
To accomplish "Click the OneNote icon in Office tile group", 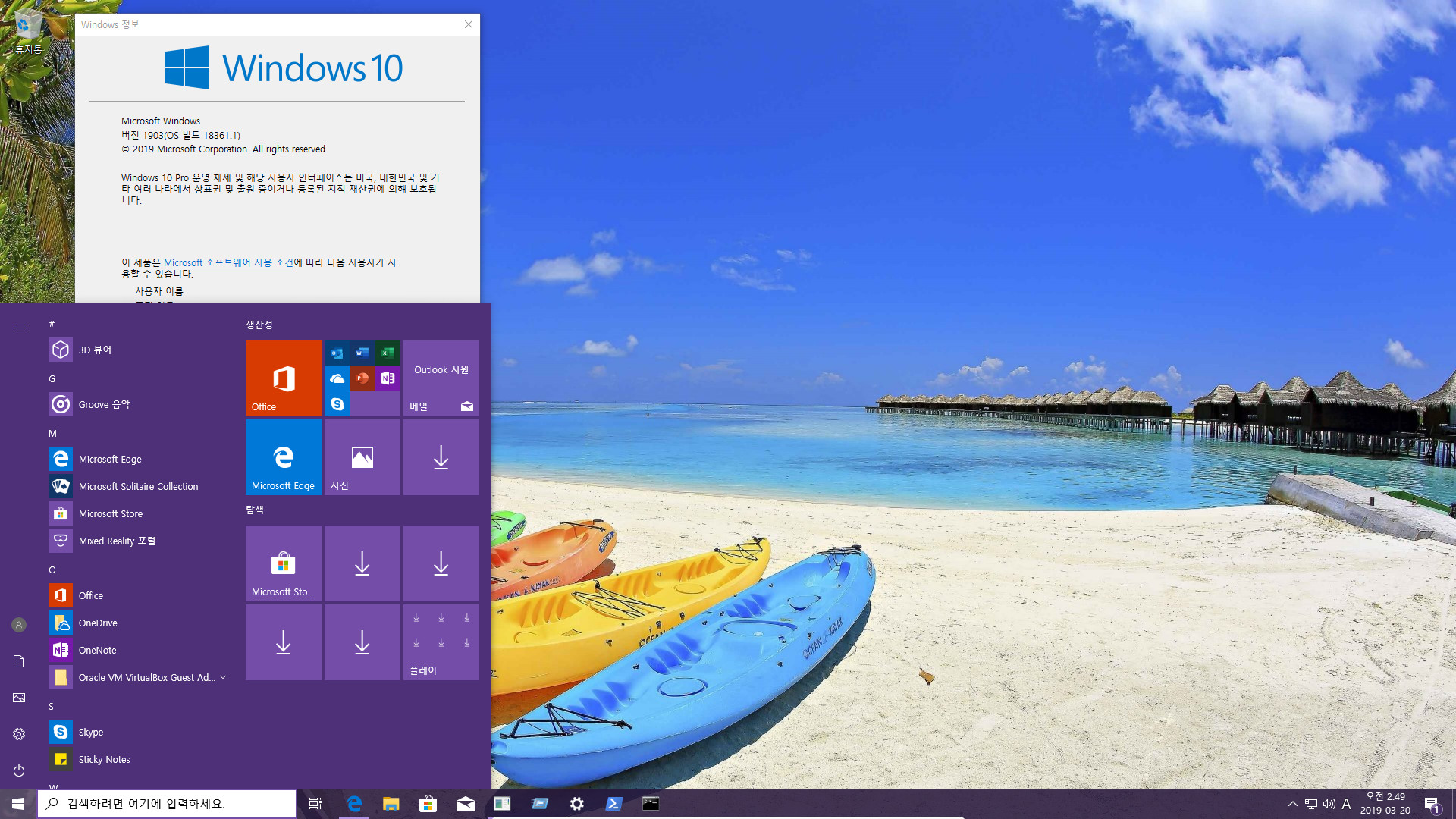I will tap(388, 378).
